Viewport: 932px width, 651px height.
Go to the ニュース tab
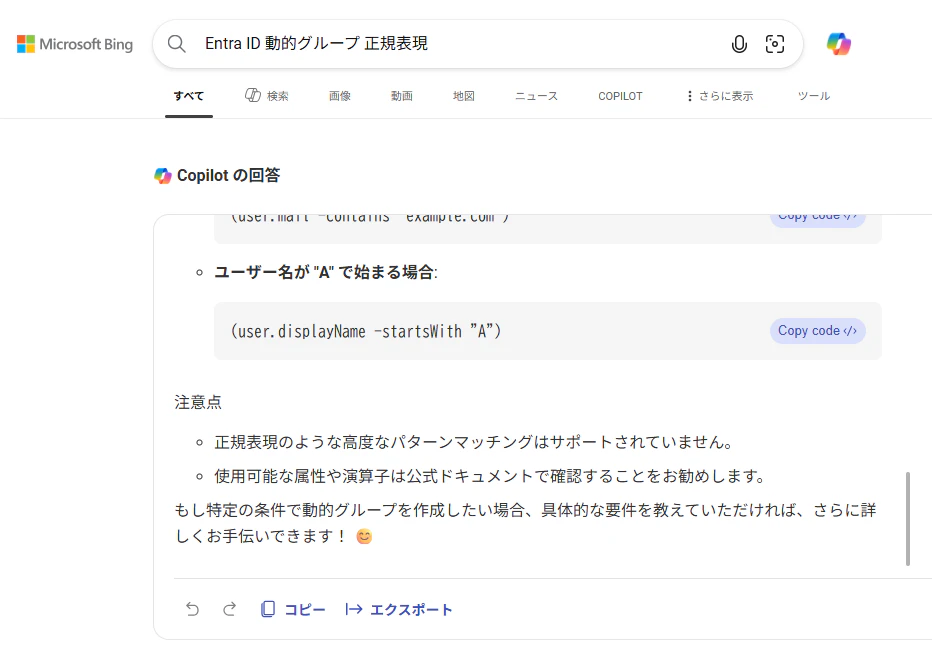tap(536, 96)
